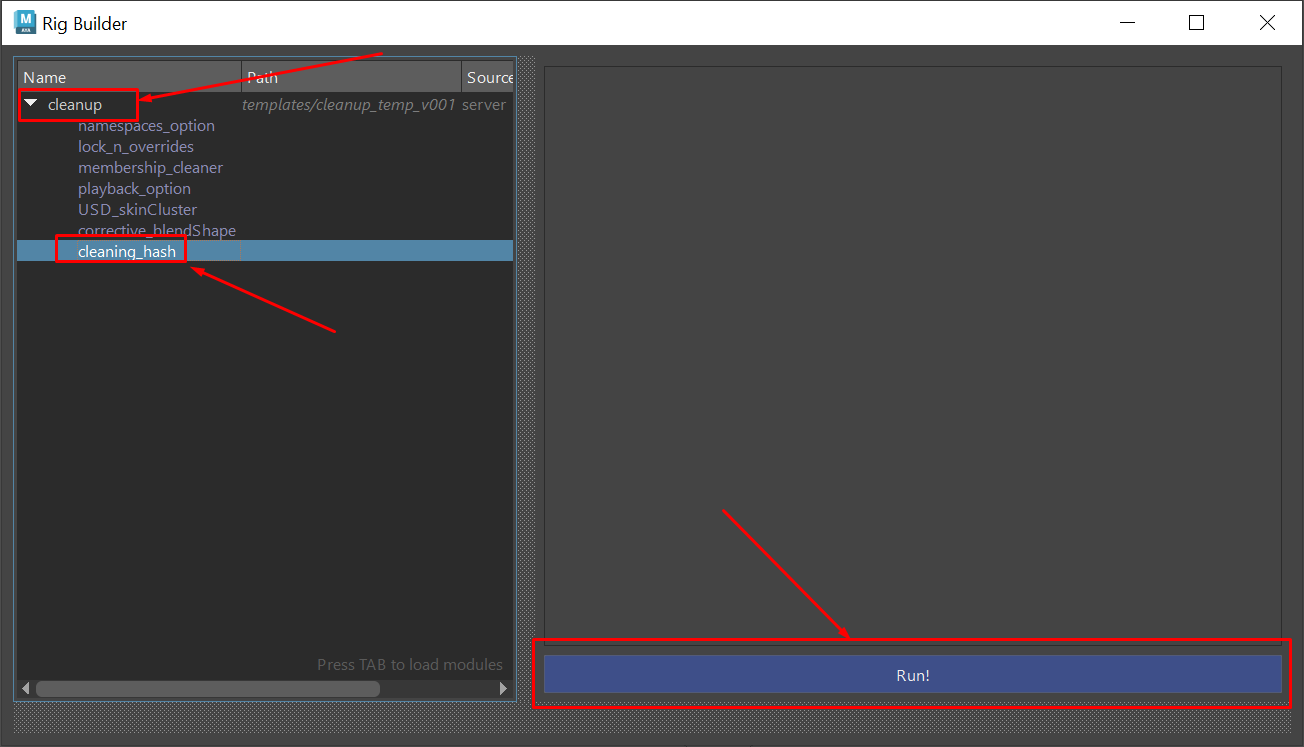1304x747 pixels.
Task: Collapse the cleanup tree node
Action: tap(31, 104)
